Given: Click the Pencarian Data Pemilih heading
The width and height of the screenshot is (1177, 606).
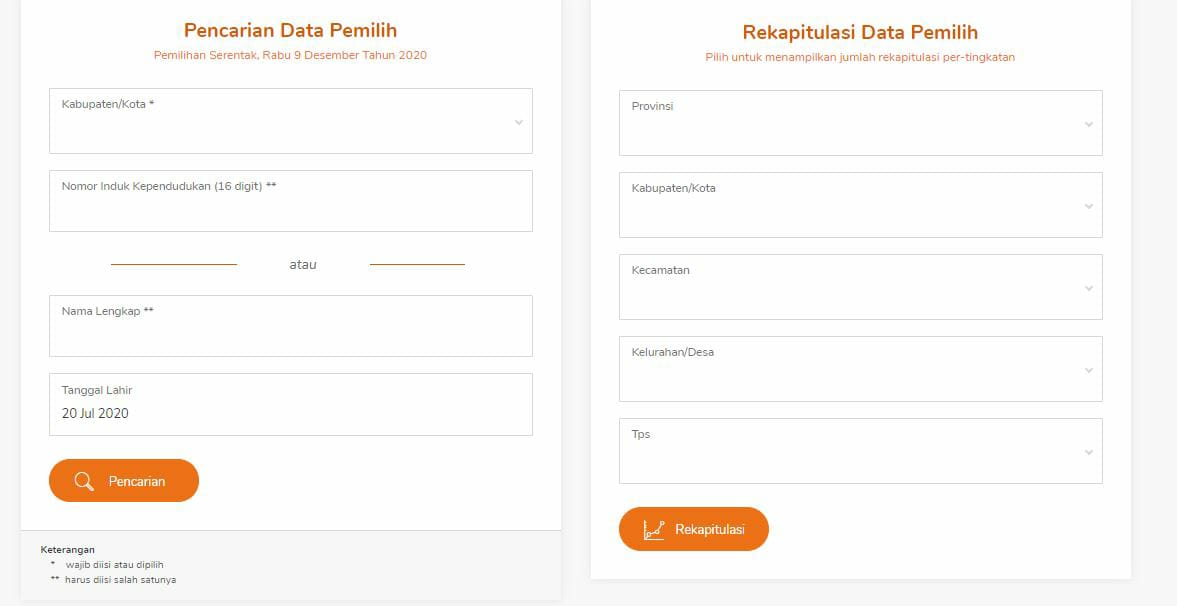Looking at the screenshot, I should point(290,30).
